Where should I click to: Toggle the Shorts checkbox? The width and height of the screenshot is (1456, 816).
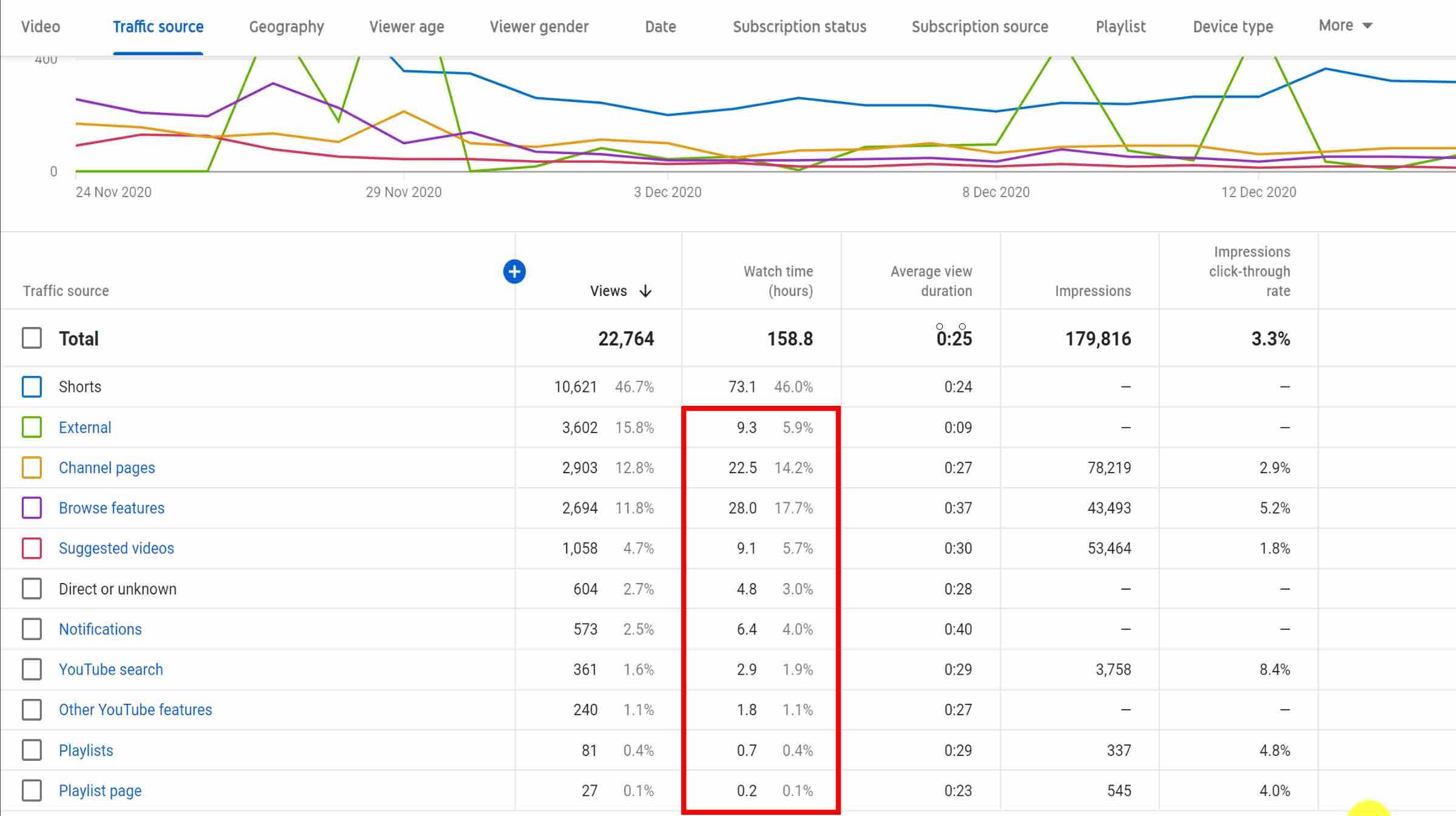pos(32,386)
